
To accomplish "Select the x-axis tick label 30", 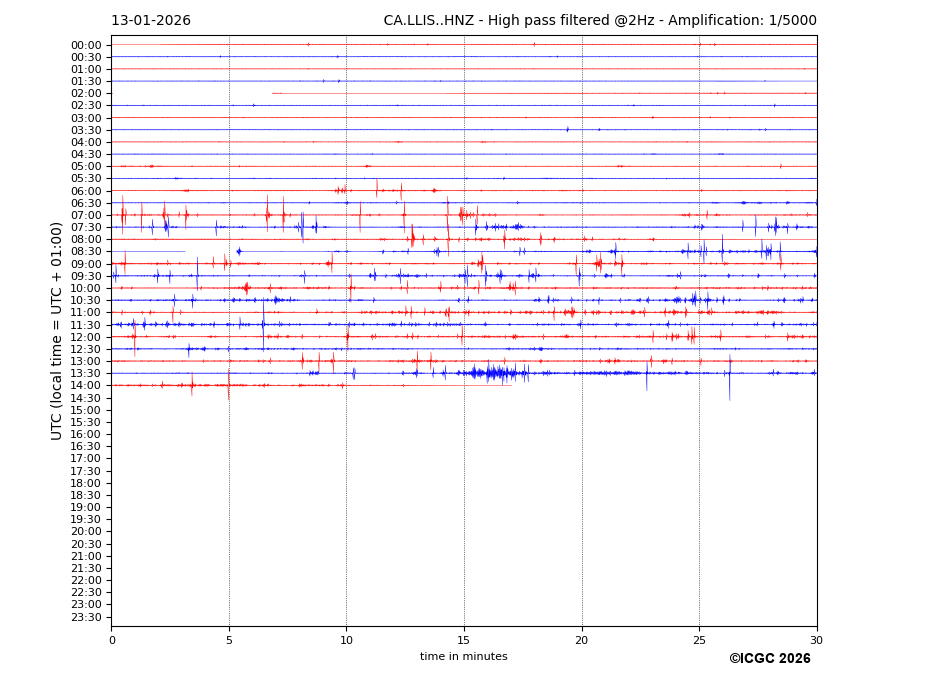I will [816, 640].
